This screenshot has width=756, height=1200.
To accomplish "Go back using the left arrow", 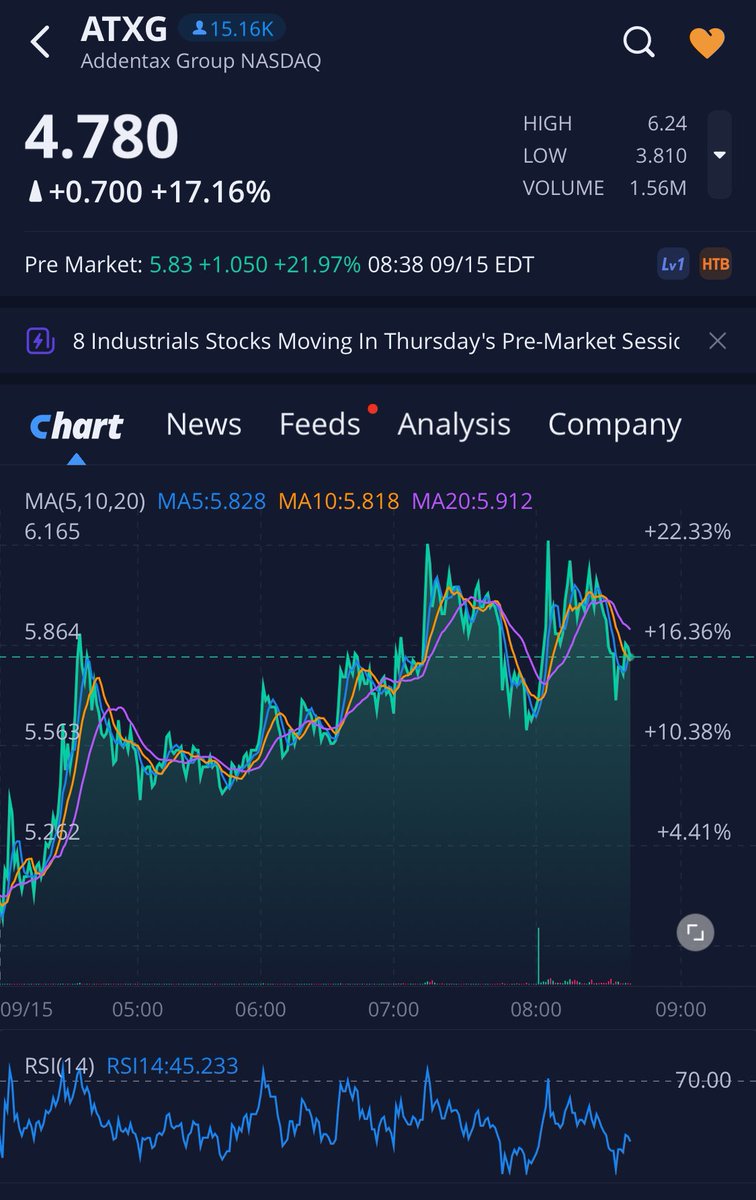I will pyautogui.click(x=40, y=43).
